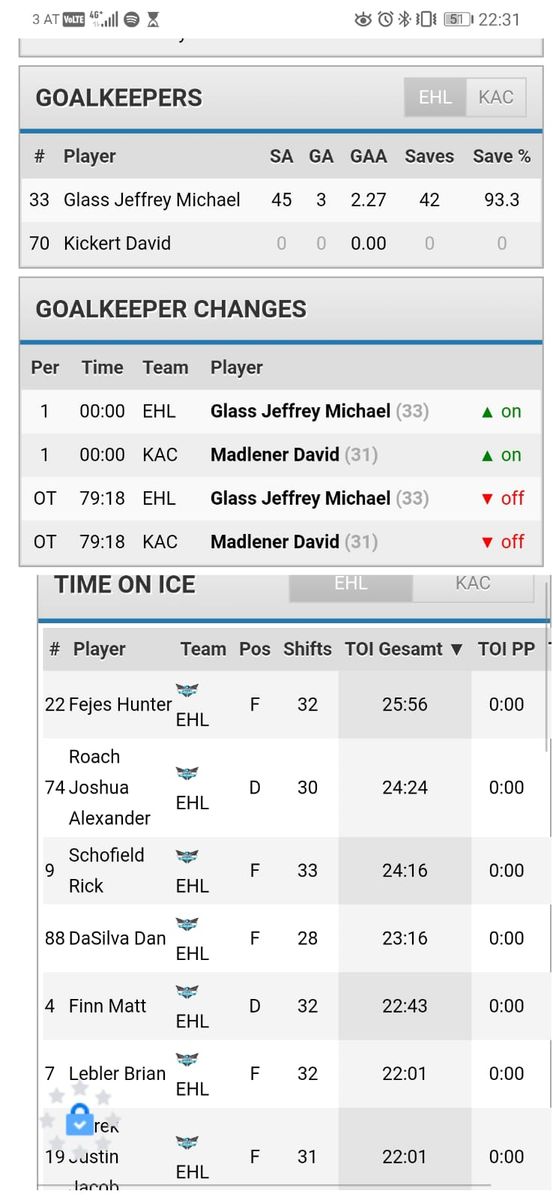
Task: Sort by TOI Gesamt column arrow
Action: coord(457,649)
